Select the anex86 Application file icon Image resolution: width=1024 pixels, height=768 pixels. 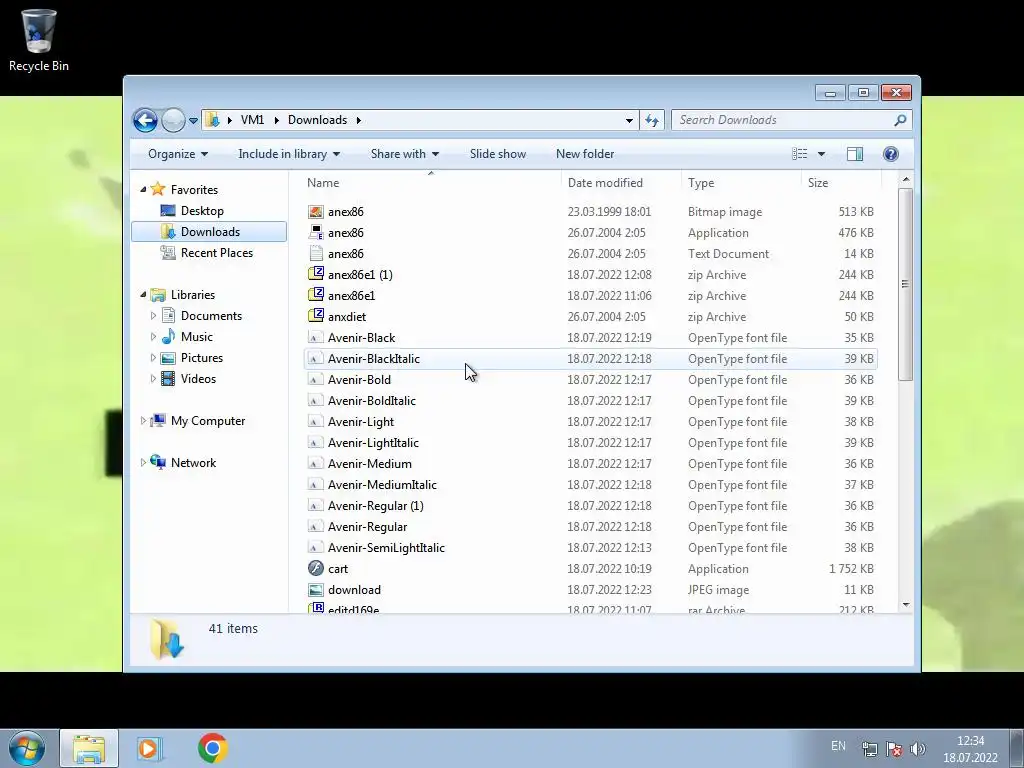315,232
